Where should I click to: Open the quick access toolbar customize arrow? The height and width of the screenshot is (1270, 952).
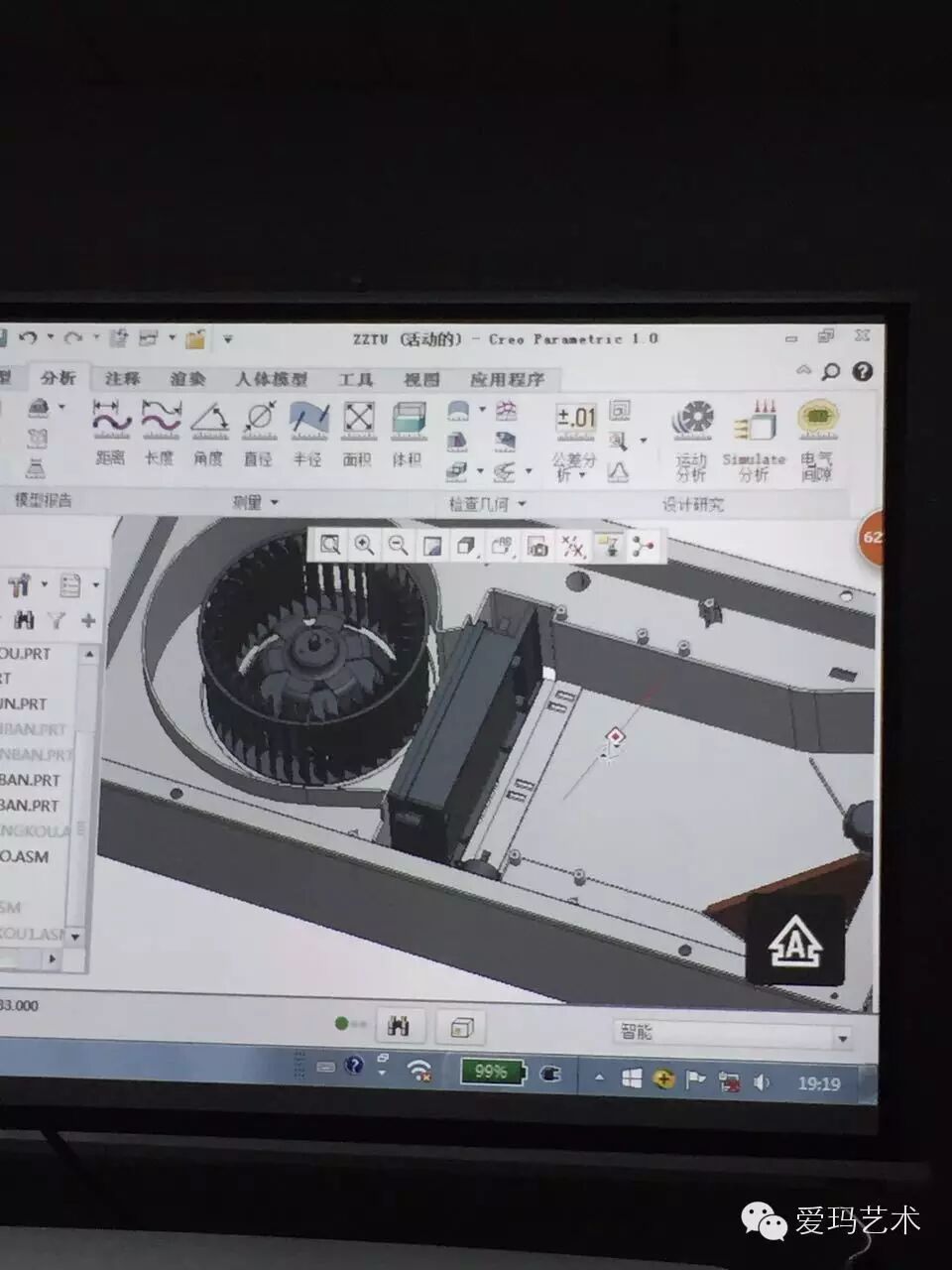point(228,339)
